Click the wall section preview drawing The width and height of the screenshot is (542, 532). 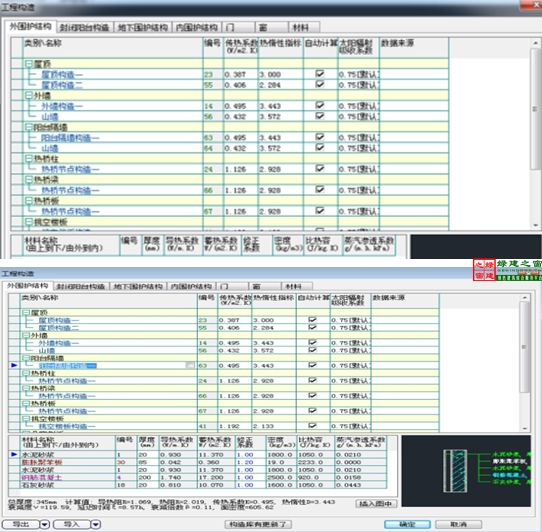click(x=466, y=470)
